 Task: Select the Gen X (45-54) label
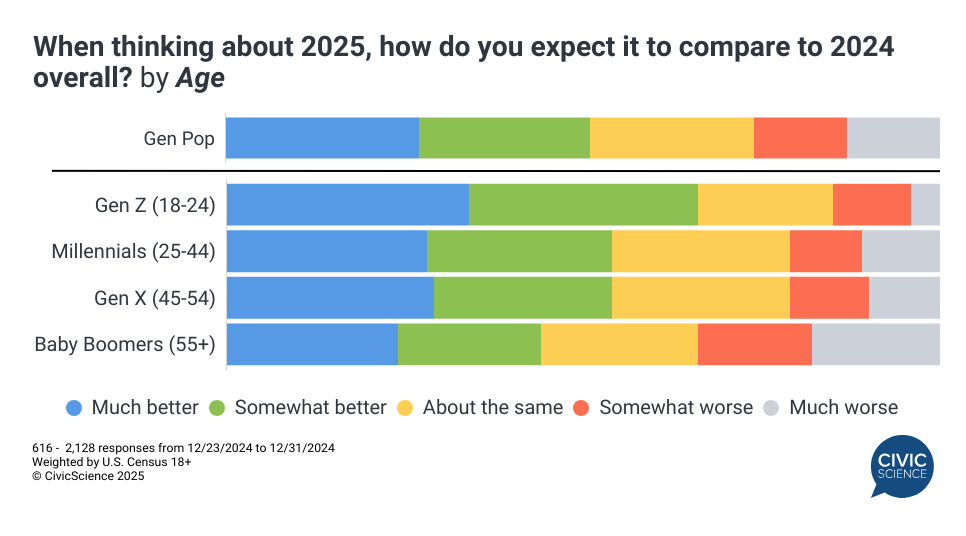click(155, 298)
